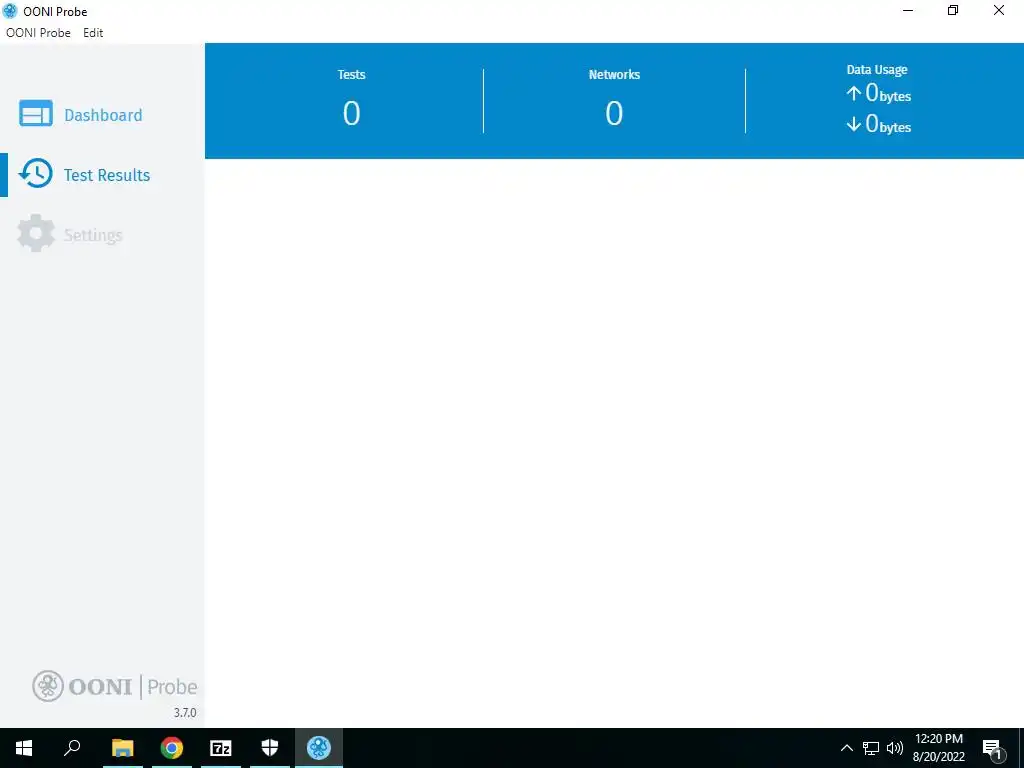
Task: Go to Settings in sidebar
Action: click(93, 235)
